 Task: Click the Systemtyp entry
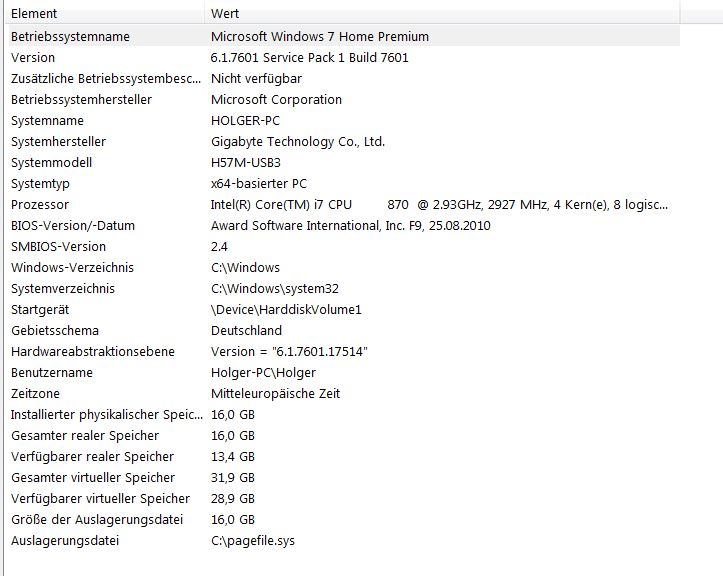click(x=42, y=184)
